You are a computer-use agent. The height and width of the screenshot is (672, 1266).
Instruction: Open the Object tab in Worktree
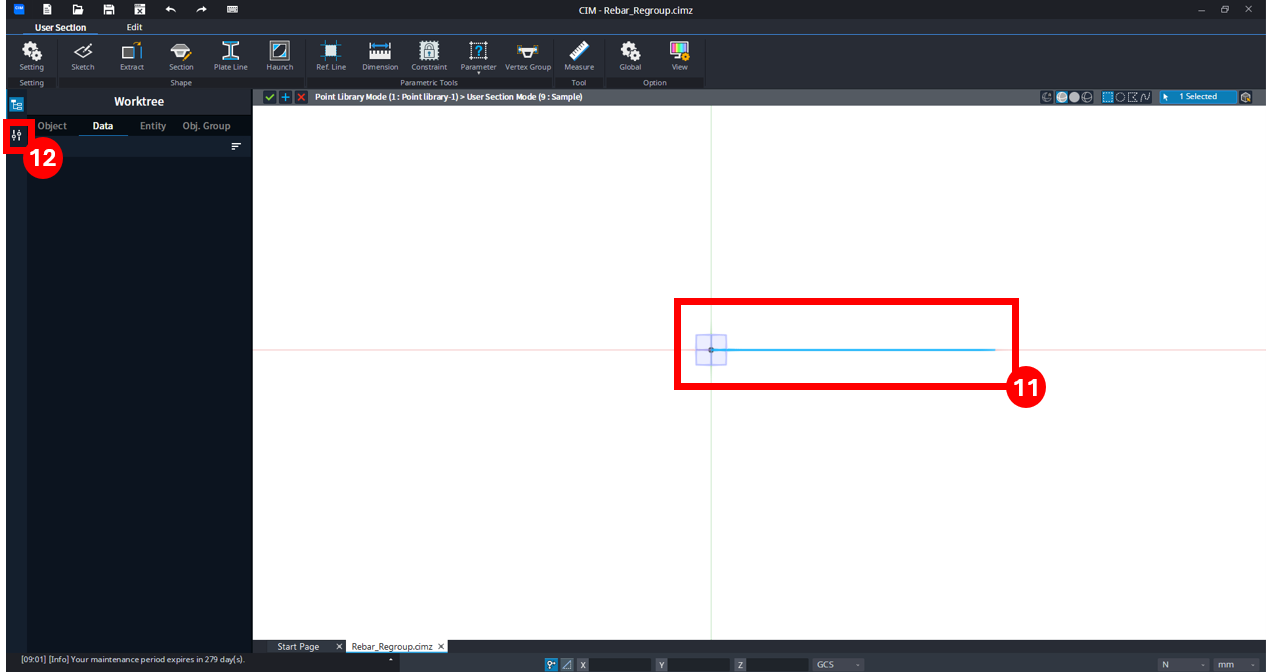click(52, 126)
